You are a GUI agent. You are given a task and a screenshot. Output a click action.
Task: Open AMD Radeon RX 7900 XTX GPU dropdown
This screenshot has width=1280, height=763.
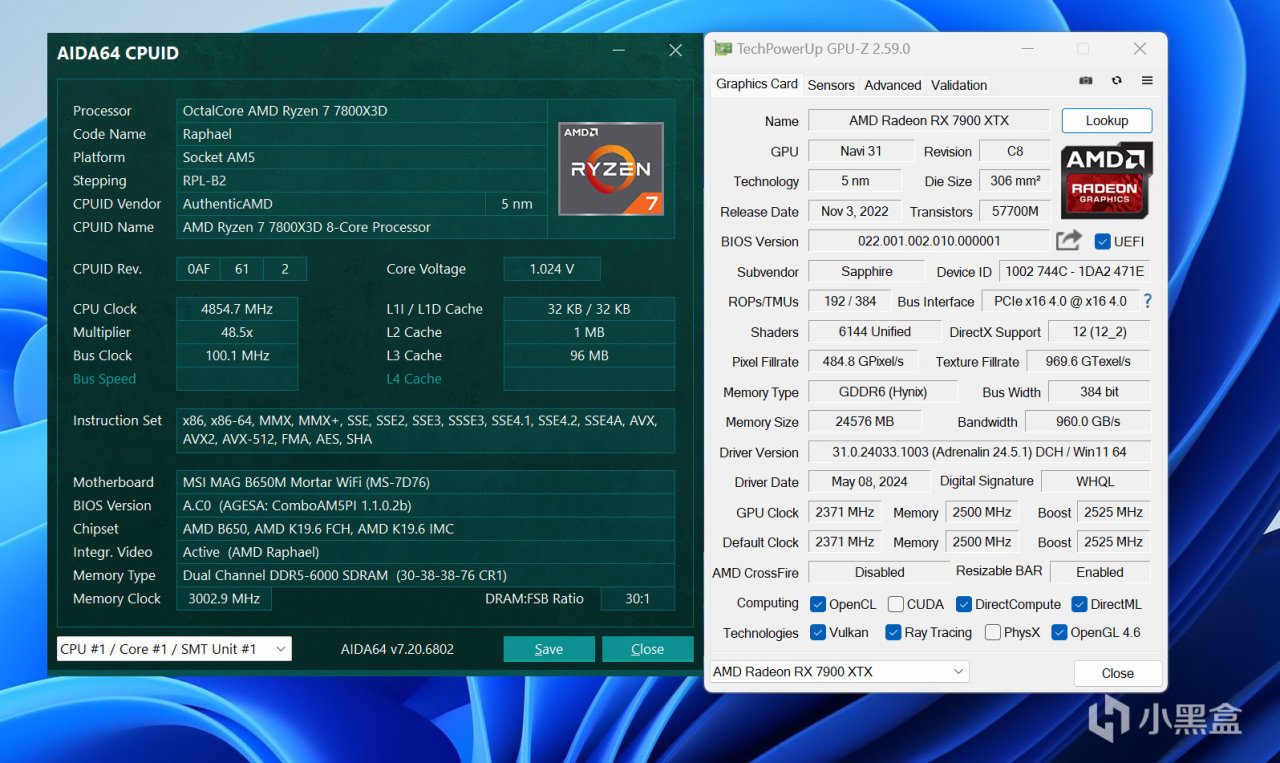pos(840,672)
